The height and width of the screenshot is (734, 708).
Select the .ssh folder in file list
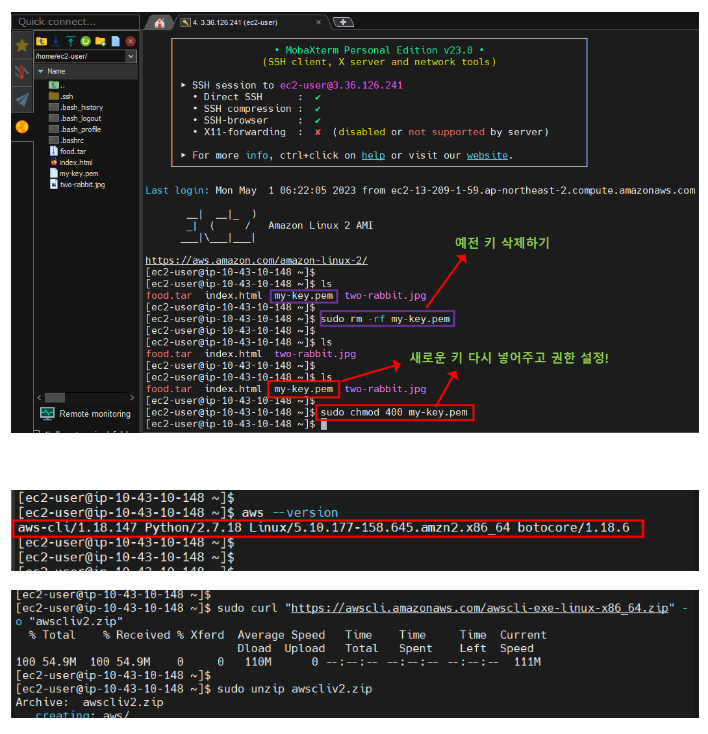[61, 96]
